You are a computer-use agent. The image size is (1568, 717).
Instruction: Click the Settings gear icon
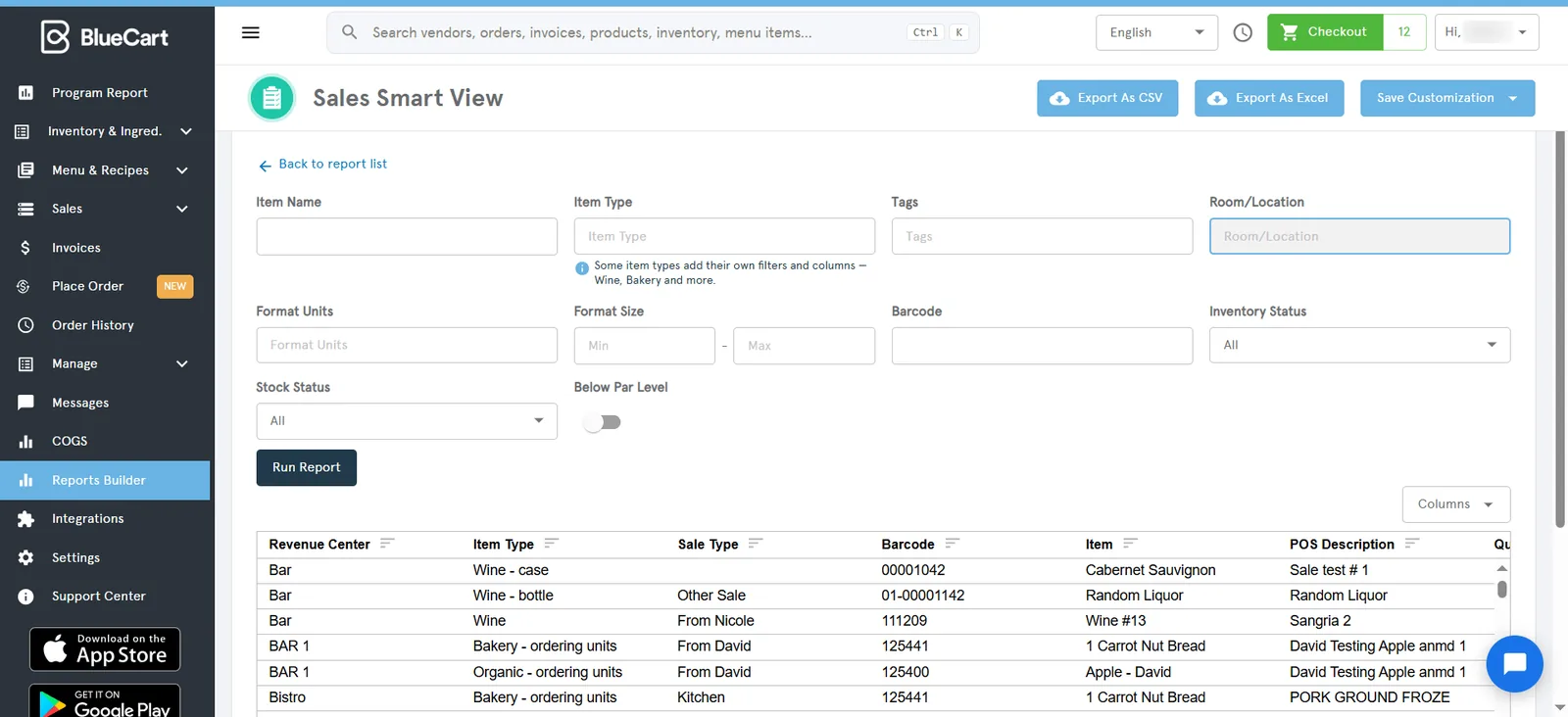pos(26,557)
